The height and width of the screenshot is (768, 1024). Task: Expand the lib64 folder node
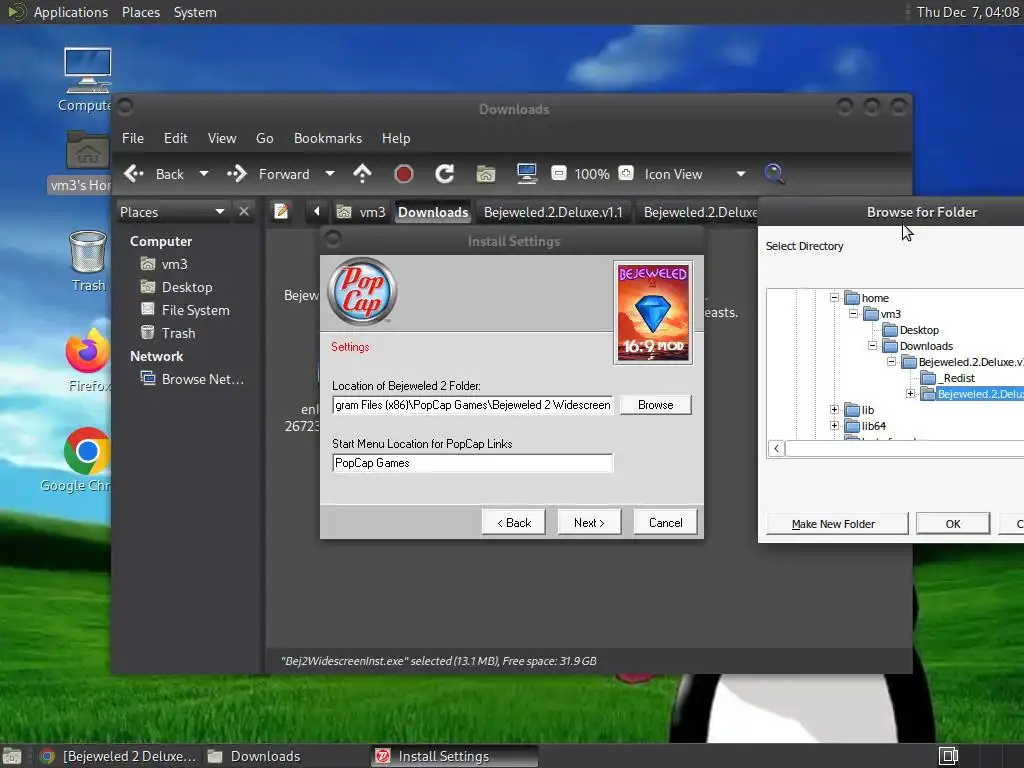(x=834, y=426)
